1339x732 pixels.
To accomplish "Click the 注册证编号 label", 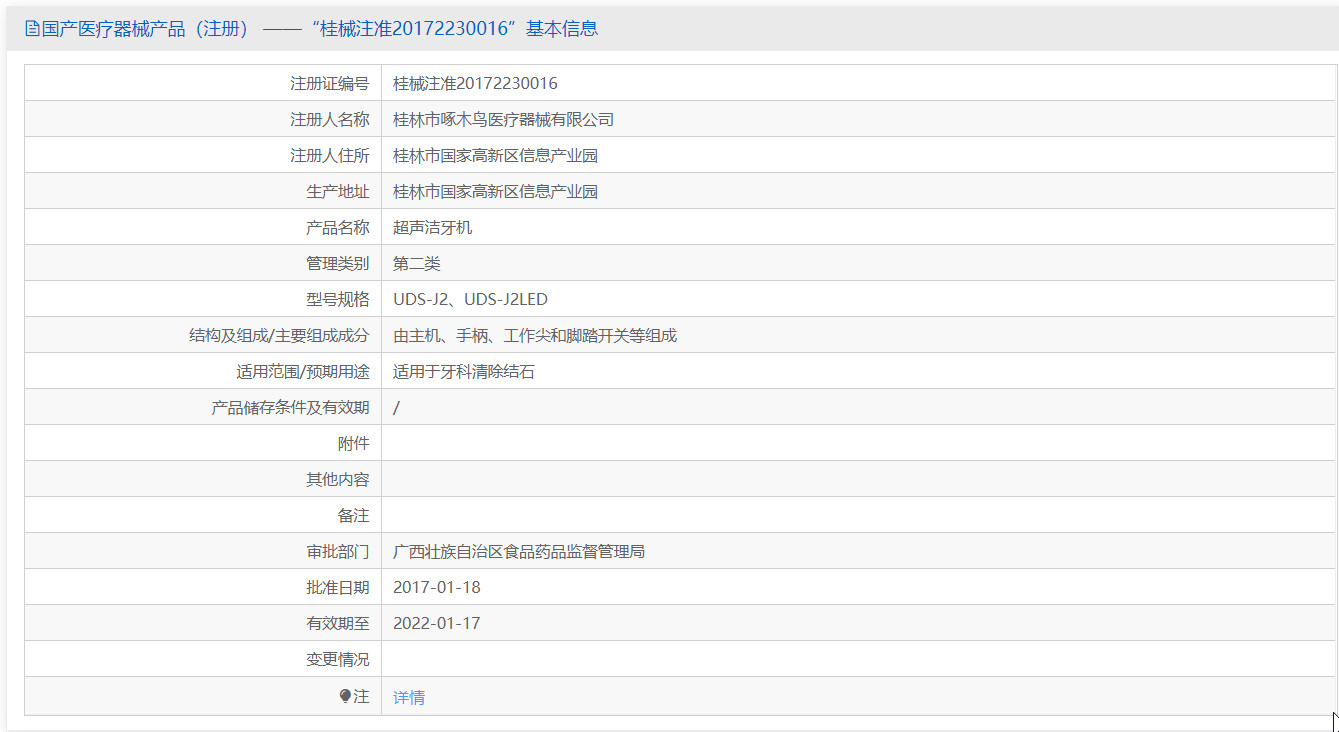I will click(329, 83).
